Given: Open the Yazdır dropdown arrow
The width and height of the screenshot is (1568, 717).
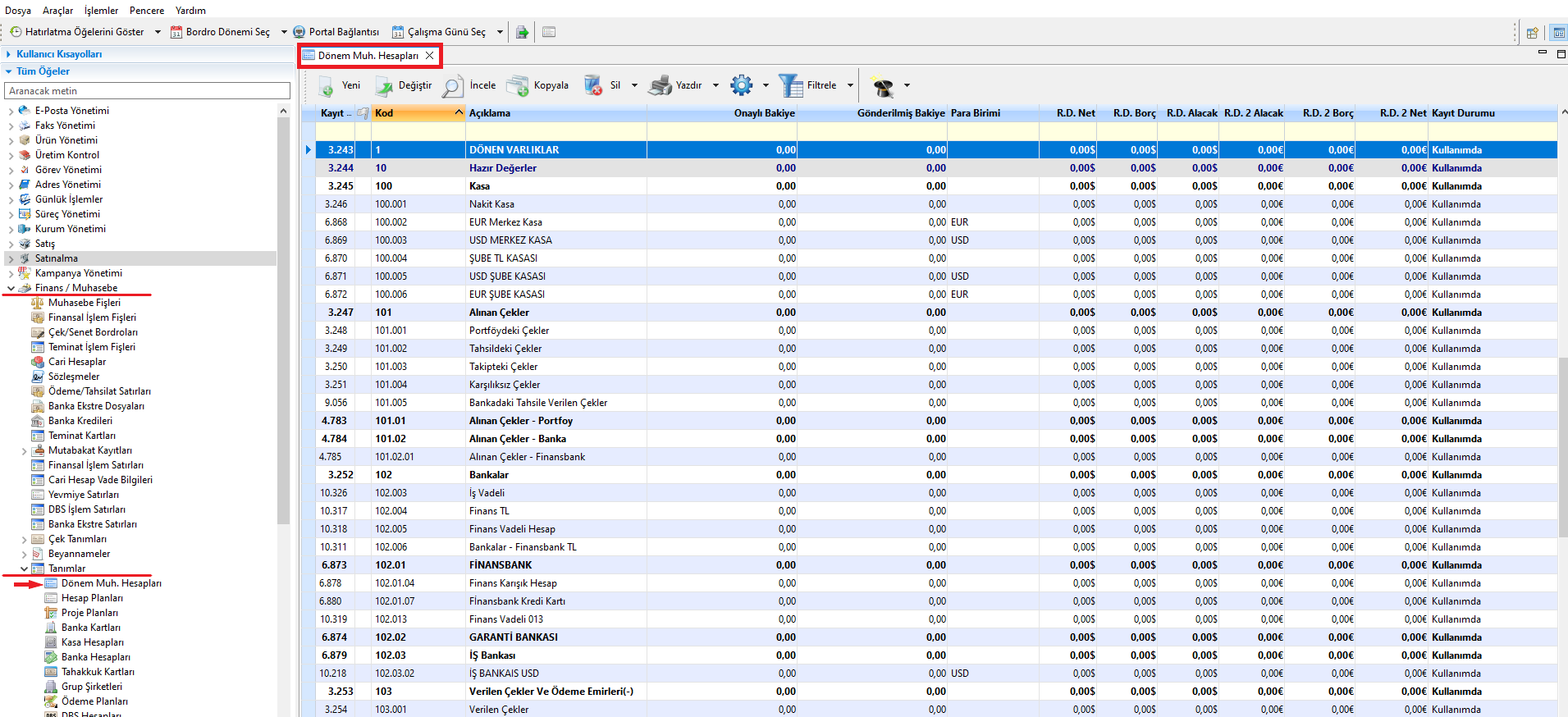Looking at the screenshot, I should click(715, 85).
